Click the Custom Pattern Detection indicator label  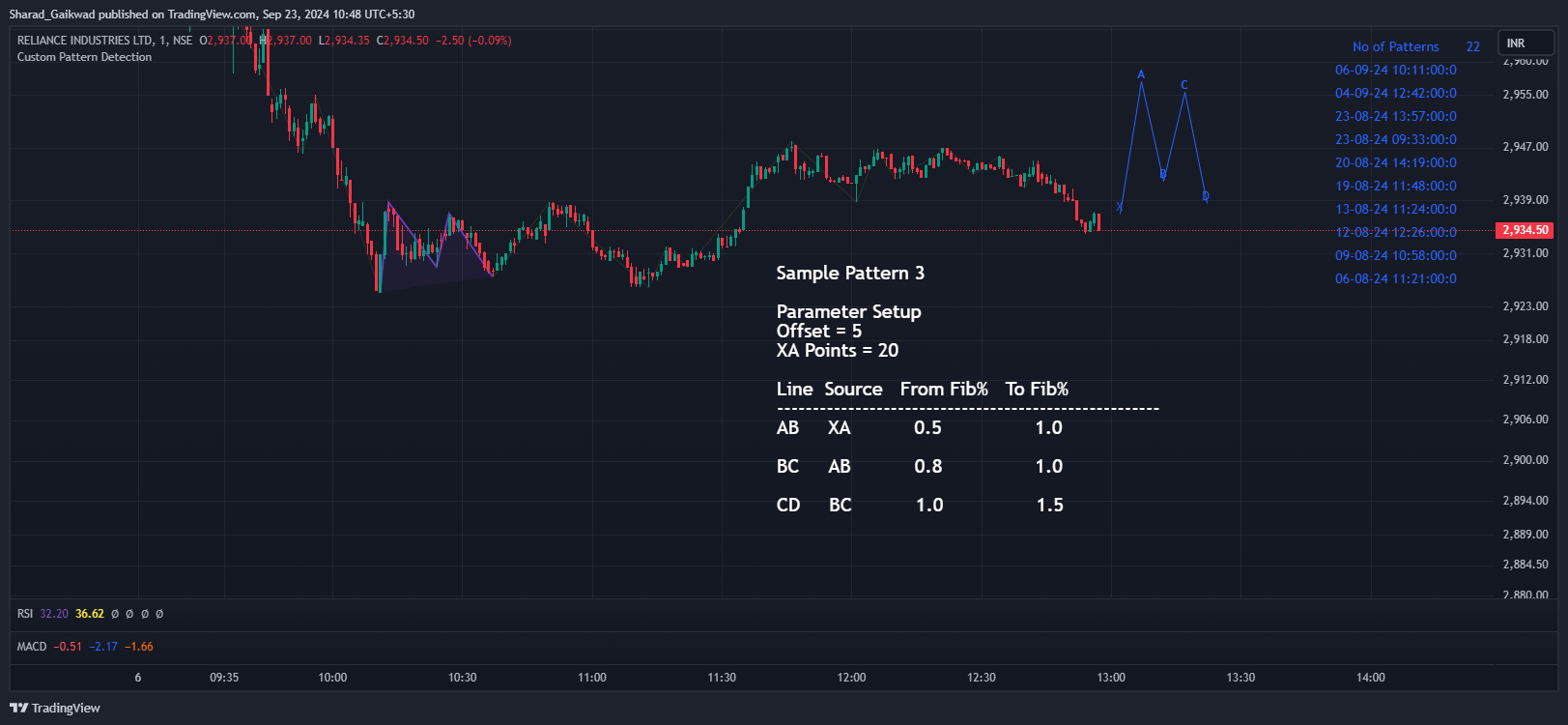84,57
